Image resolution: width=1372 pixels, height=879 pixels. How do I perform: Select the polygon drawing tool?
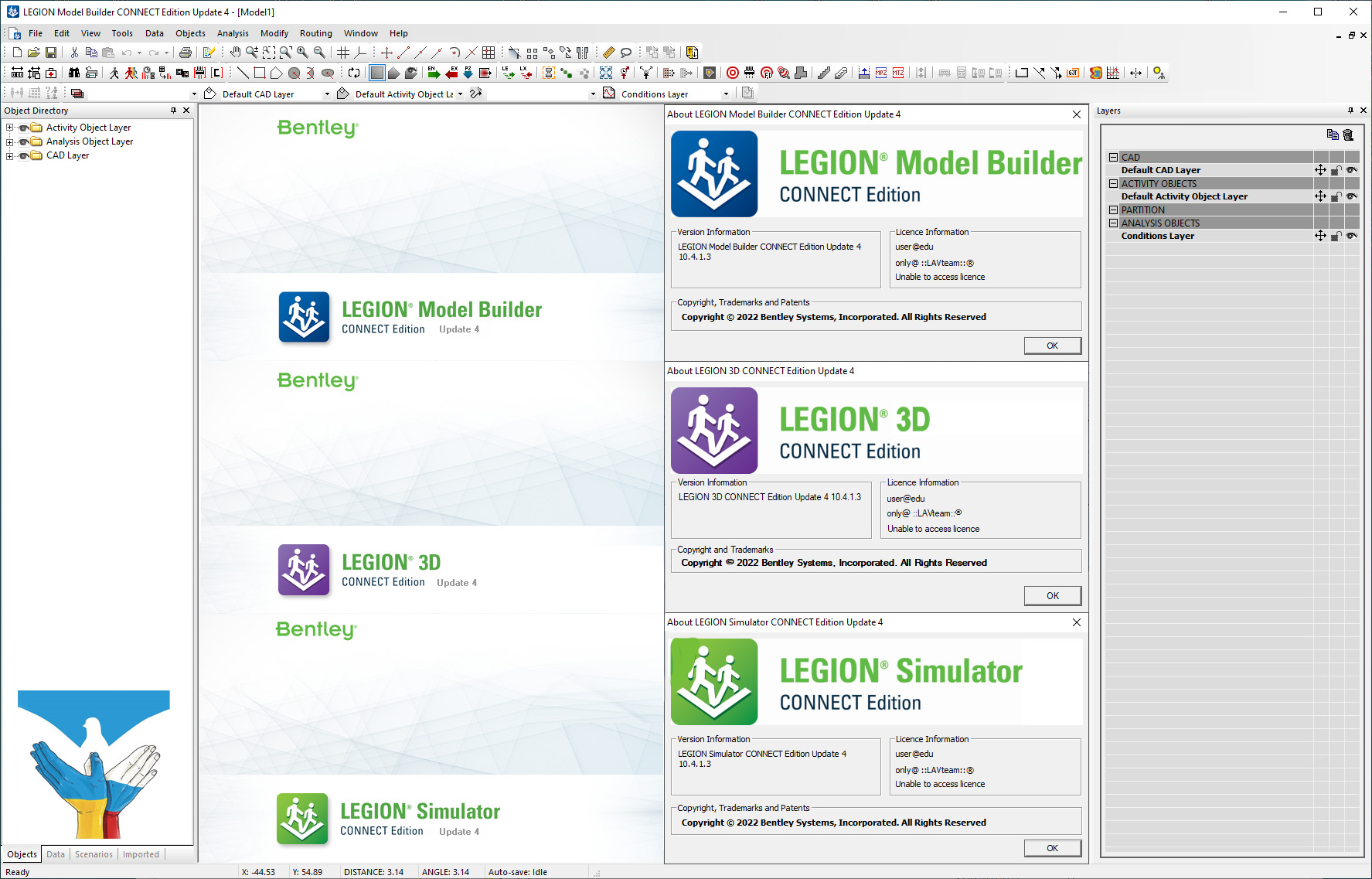pos(277,73)
